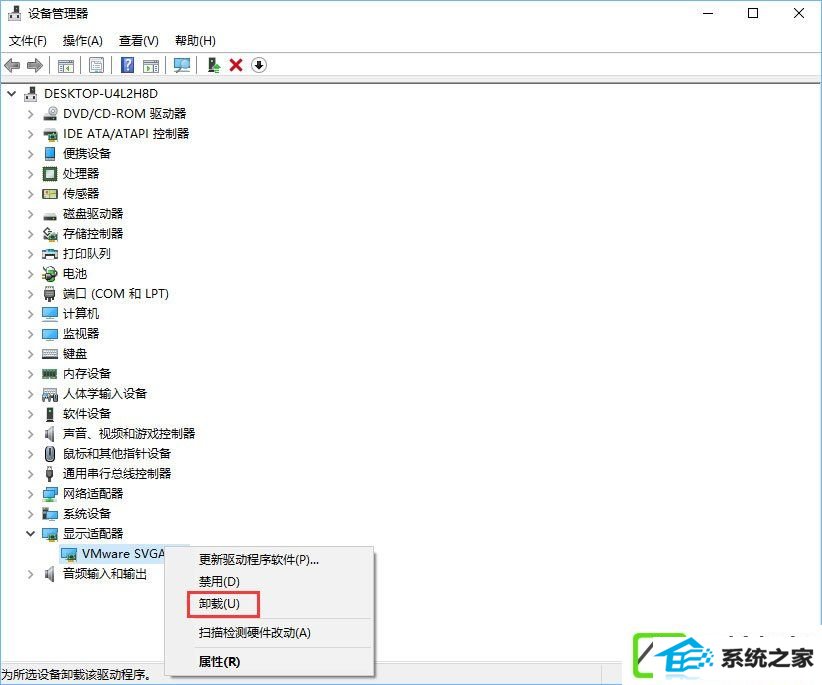Screen dimensions: 822x685
Task: Select the VMware SVGA device name
Action: tap(124, 554)
